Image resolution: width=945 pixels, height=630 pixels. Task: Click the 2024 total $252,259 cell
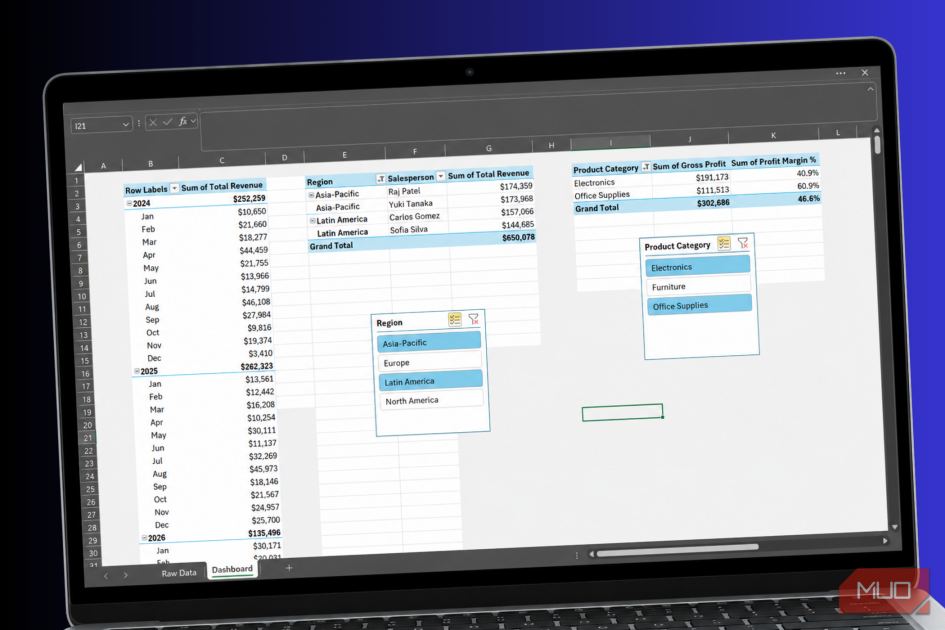pos(250,198)
